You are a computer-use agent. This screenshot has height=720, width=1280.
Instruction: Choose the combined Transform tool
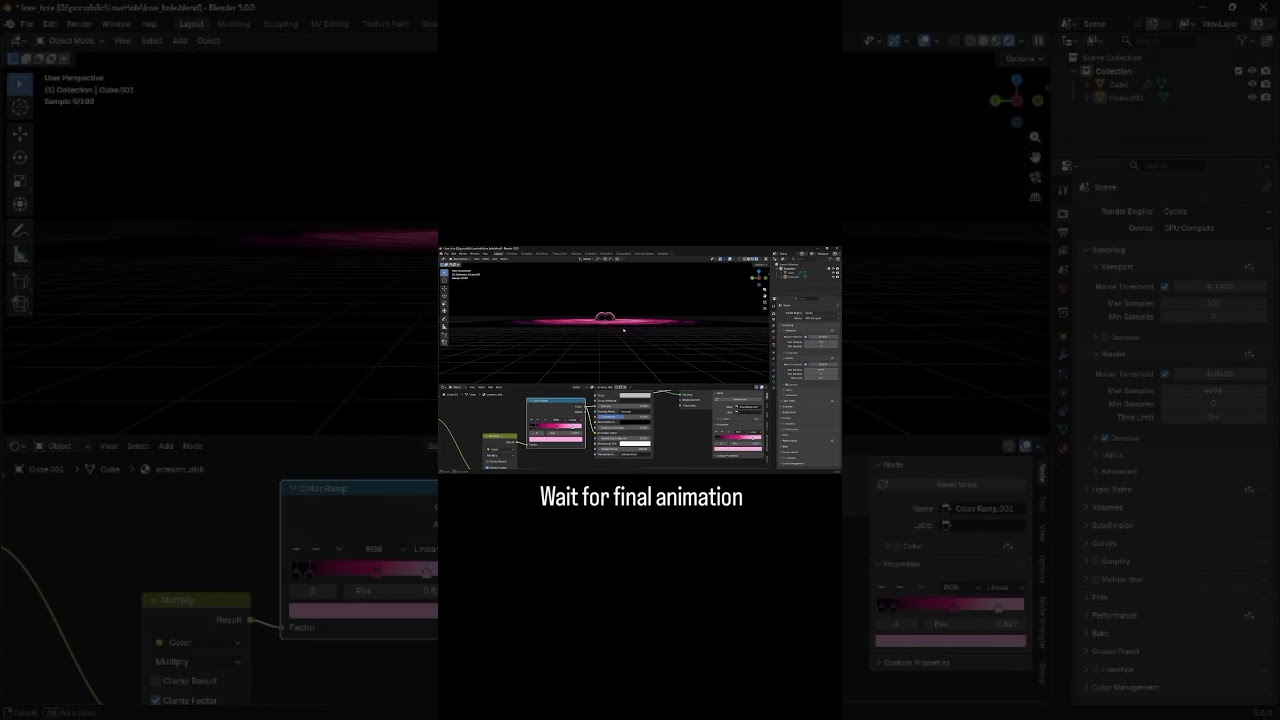20,205
